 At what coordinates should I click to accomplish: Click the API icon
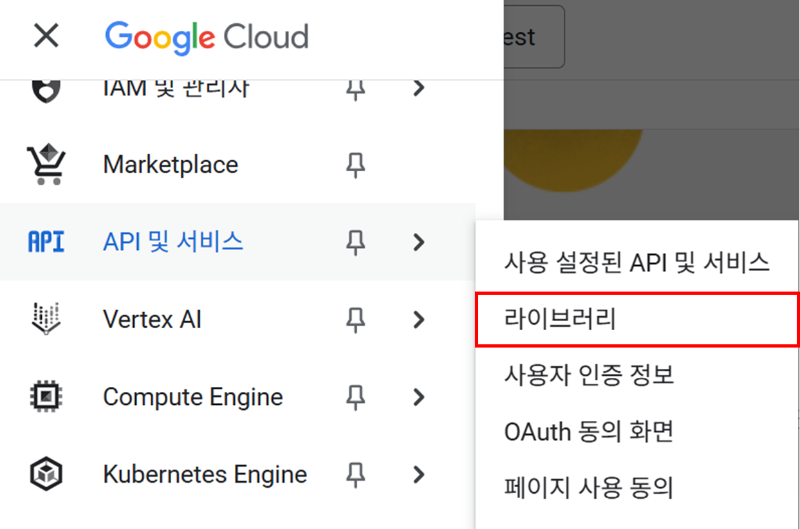coord(46,242)
